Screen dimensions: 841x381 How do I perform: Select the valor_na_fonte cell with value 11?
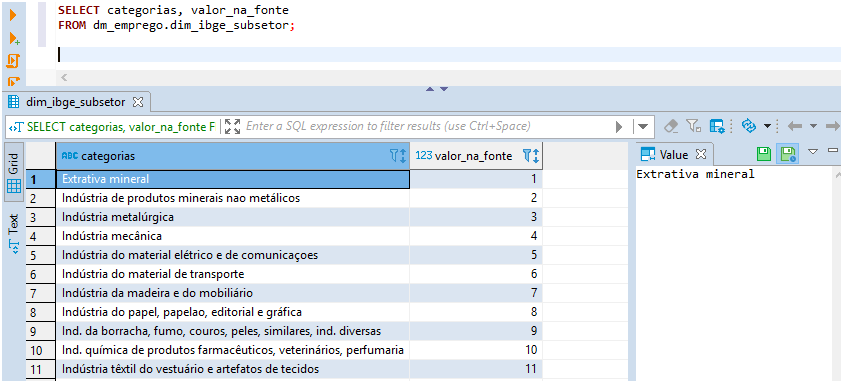(476, 369)
